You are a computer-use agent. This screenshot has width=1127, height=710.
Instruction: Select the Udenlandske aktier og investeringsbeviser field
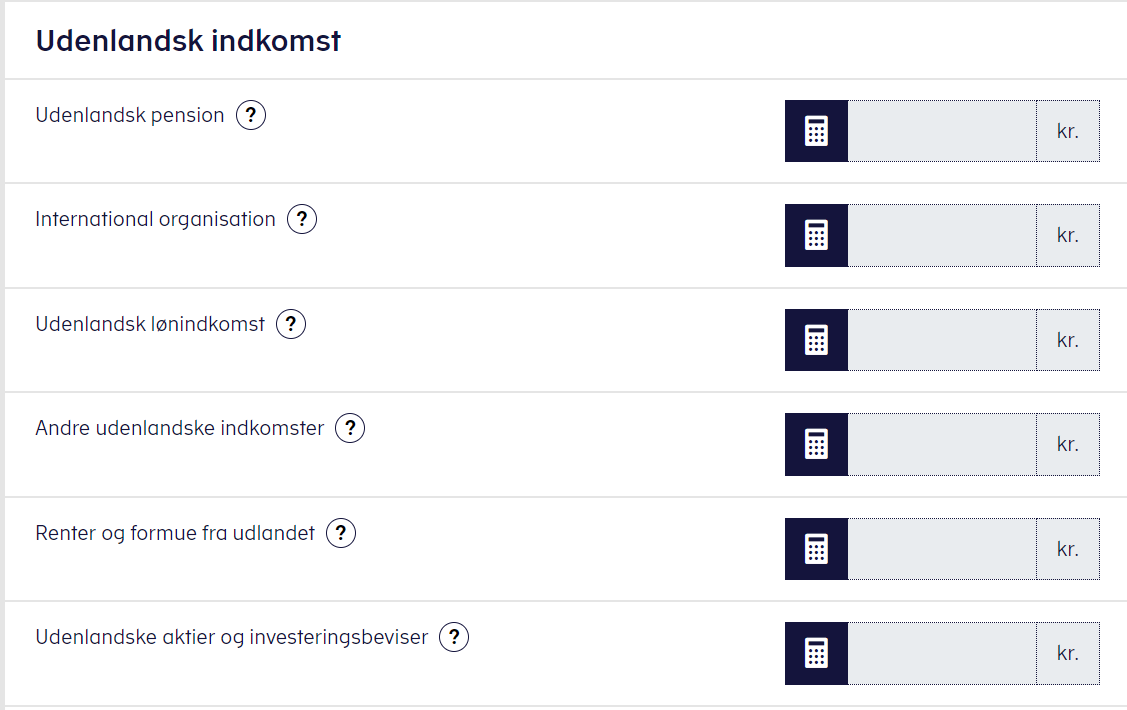coord(942,653)
